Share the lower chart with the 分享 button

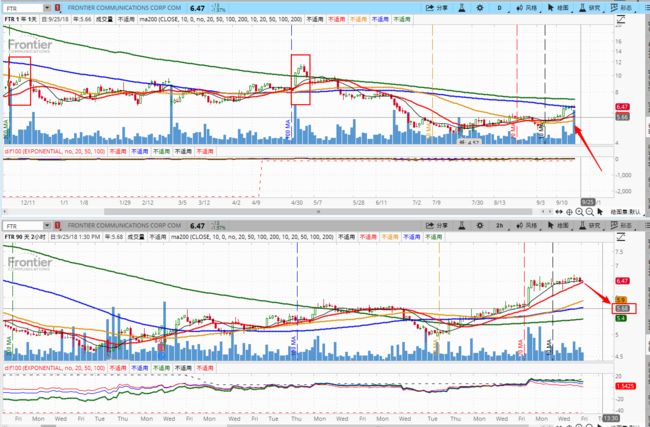pyautogui.click(x=437, y=226)
